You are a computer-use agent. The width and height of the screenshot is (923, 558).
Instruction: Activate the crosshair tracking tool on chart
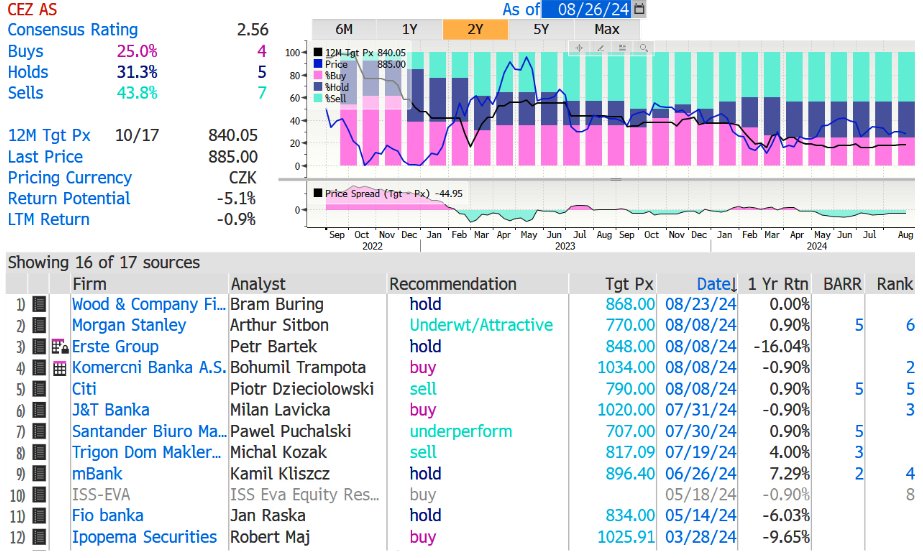579,48
